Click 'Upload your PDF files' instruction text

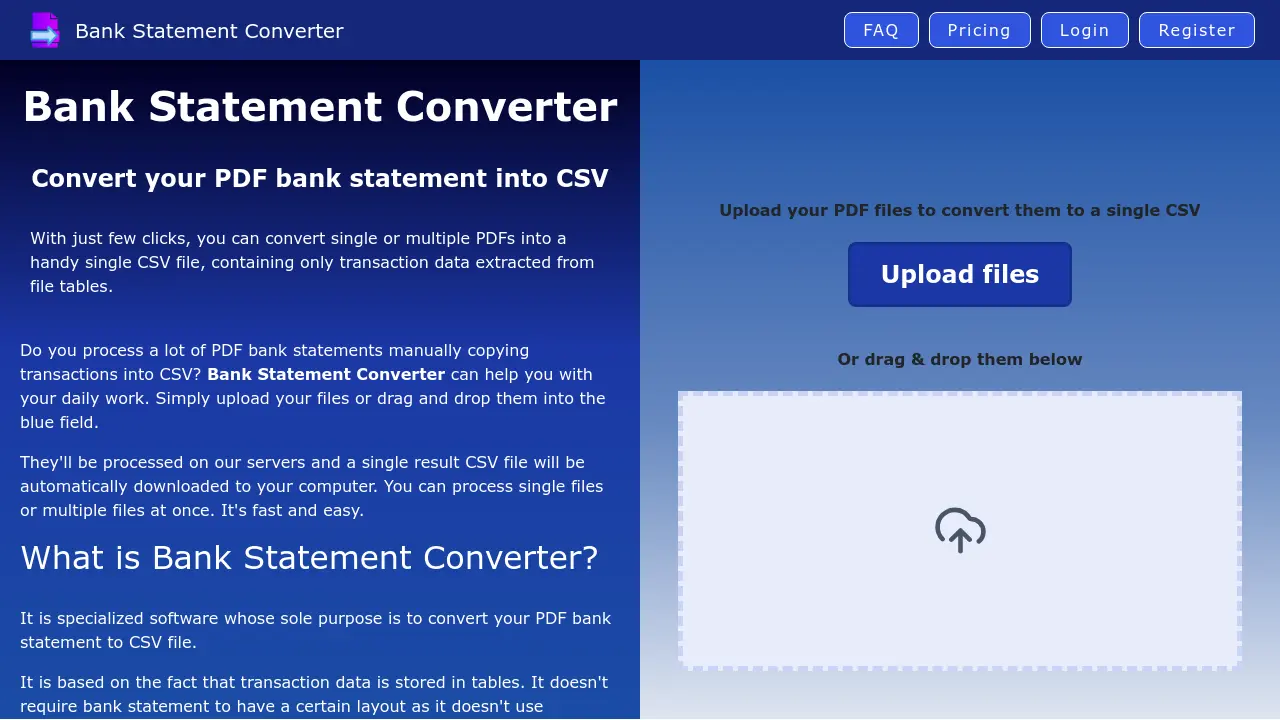point(959,210)
